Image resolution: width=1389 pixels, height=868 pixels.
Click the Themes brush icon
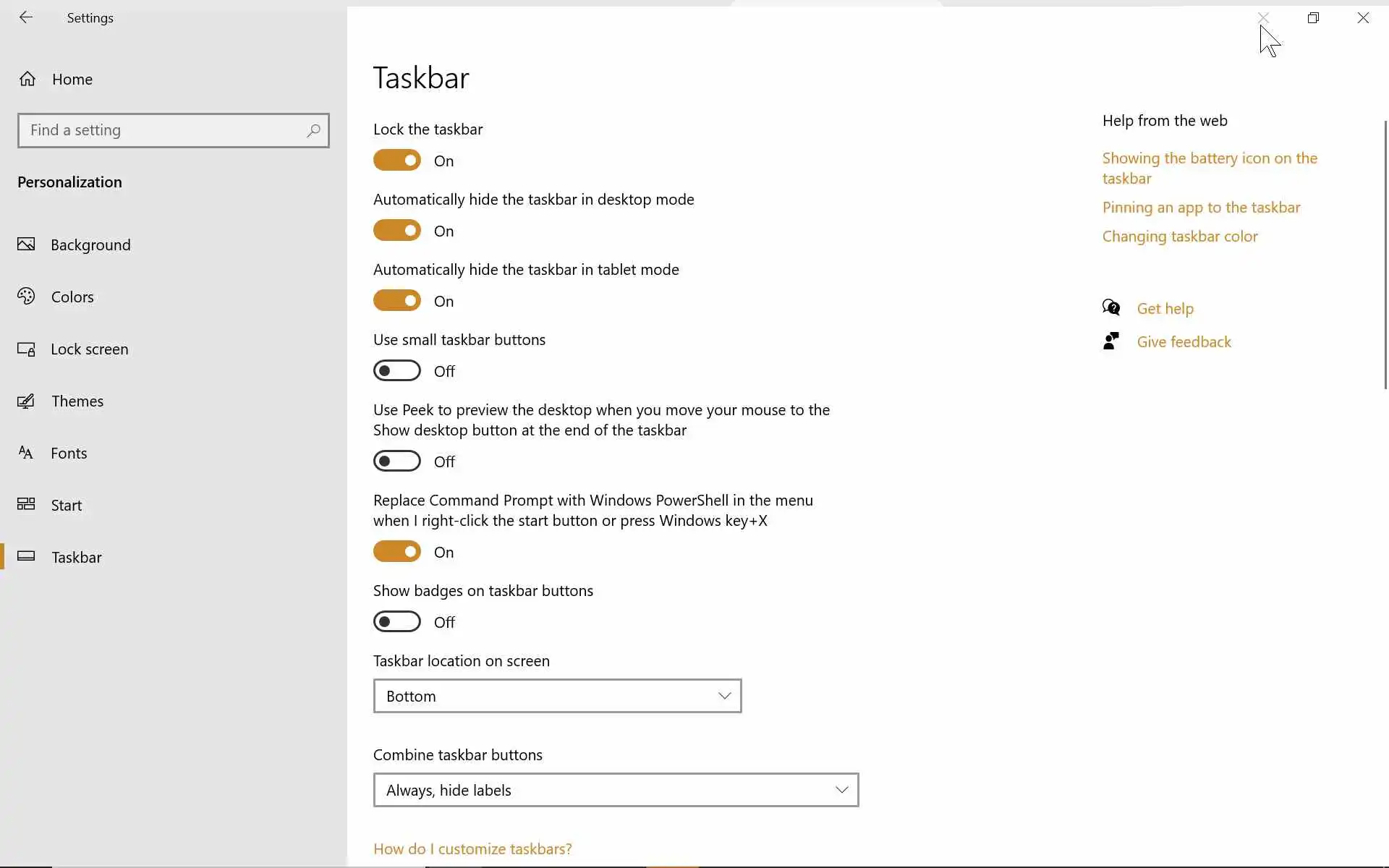click(26, 401)
